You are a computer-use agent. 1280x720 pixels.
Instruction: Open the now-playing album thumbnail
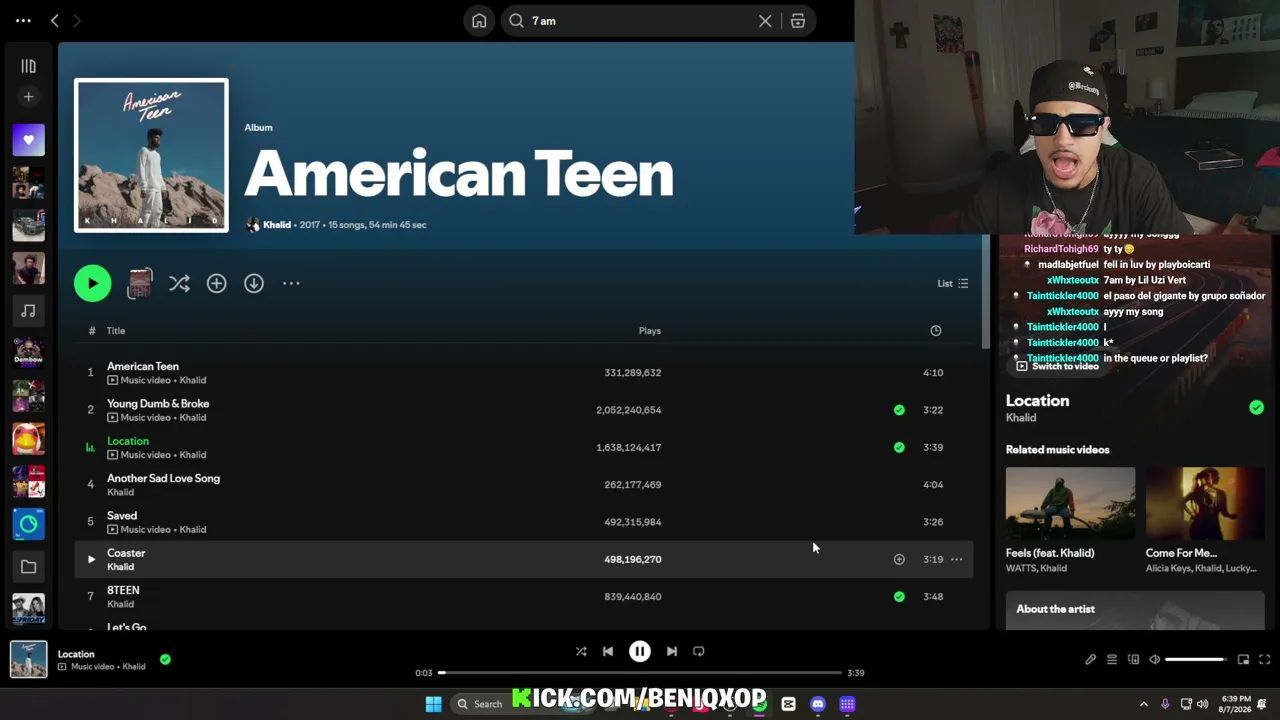[28, 659]
